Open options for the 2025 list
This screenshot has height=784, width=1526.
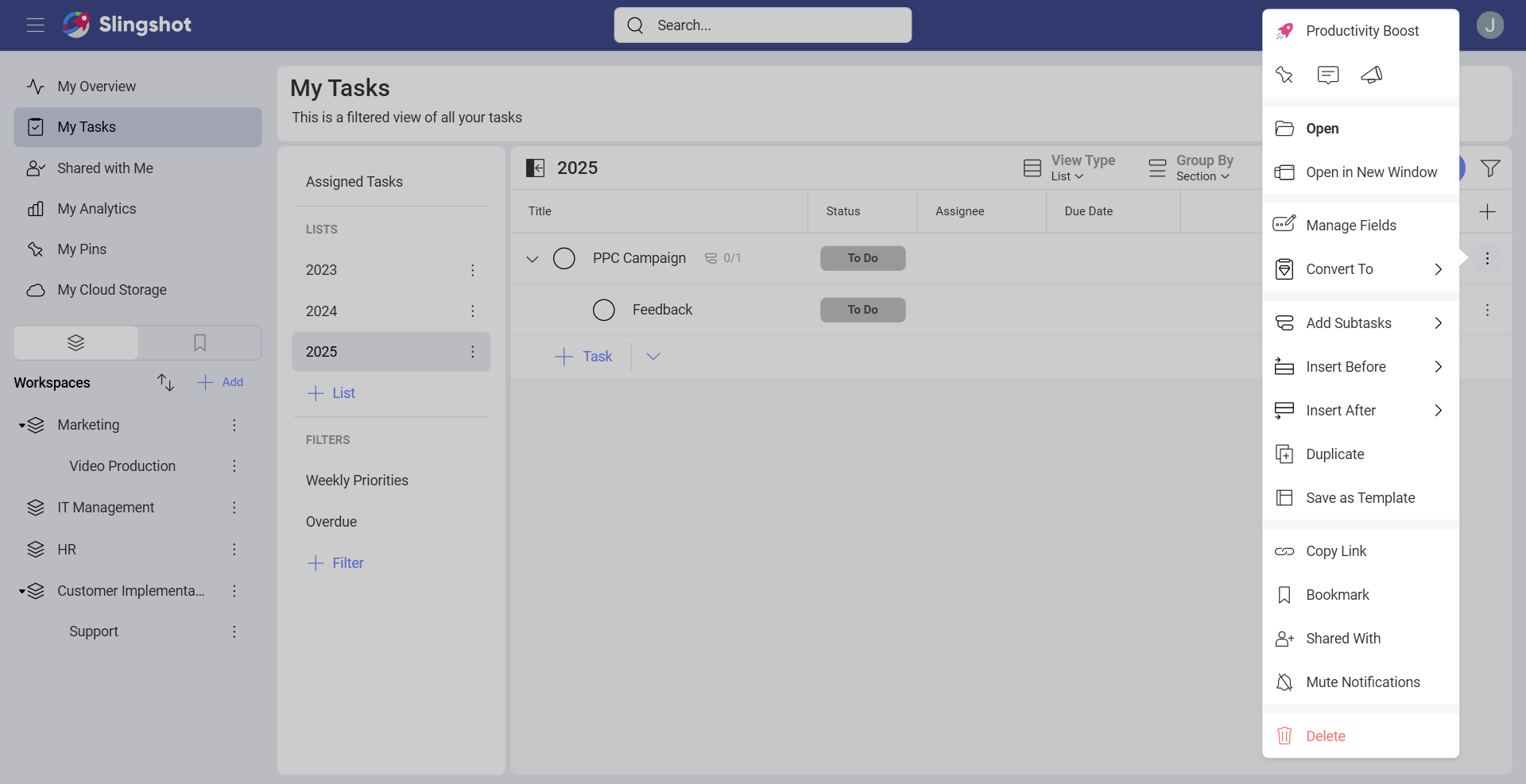click(472, 352)
